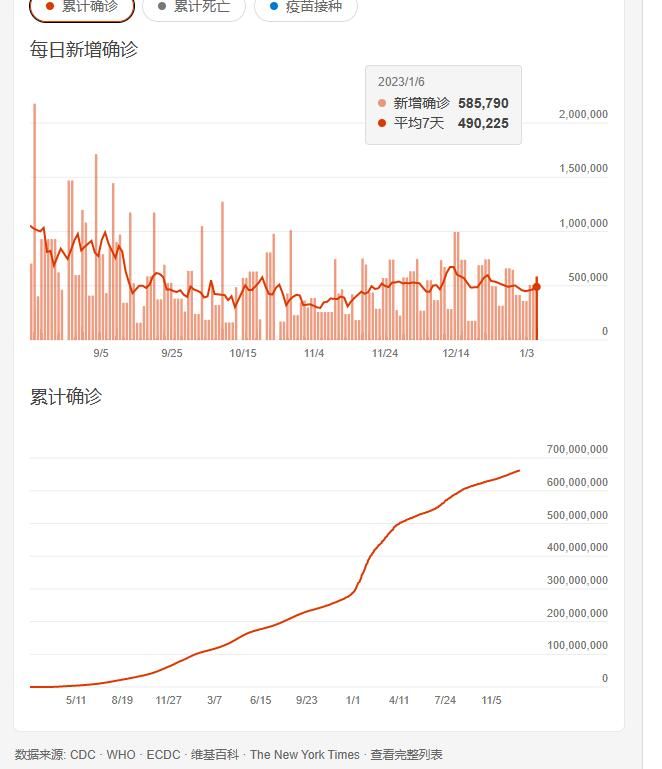Click the tallest bar in daily cases chart
The width and height of the screenshot is (662, 769).
point(34,220)
